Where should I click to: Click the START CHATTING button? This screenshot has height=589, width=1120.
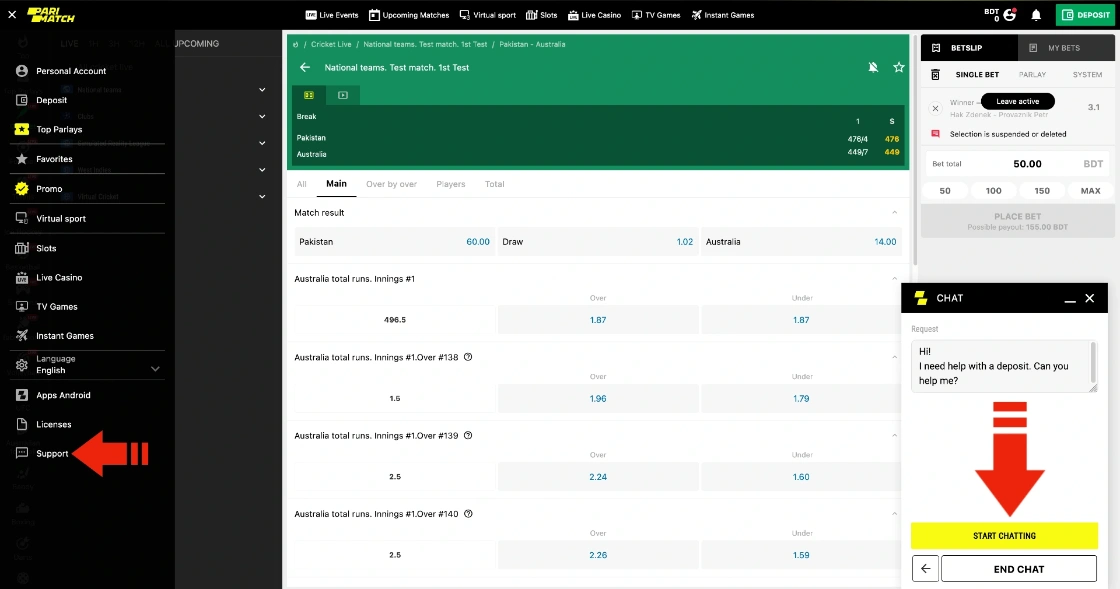coord(1004,535)
